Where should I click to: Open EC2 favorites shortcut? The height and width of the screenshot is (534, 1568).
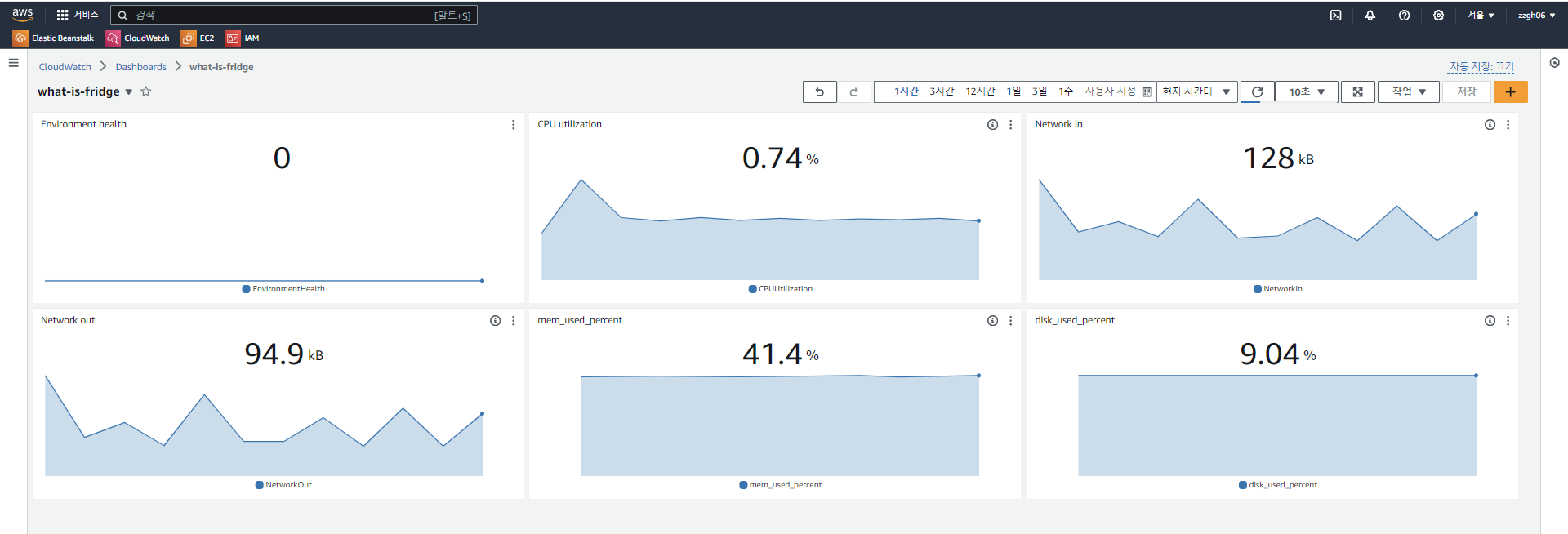pyautogui.click(x=198, y=38)
